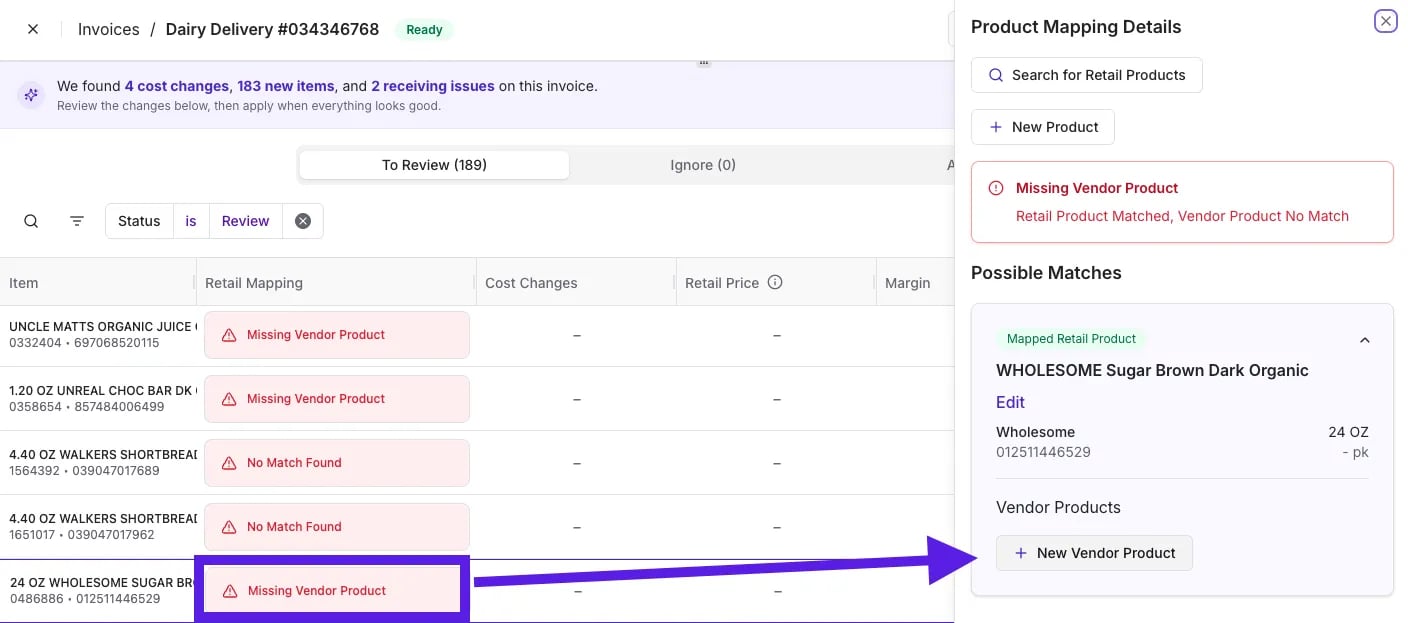The height and width of the screenshot is (623, 1408).
Task: Click No Match Found for Walkers 1564392
Action: [337, 463]
